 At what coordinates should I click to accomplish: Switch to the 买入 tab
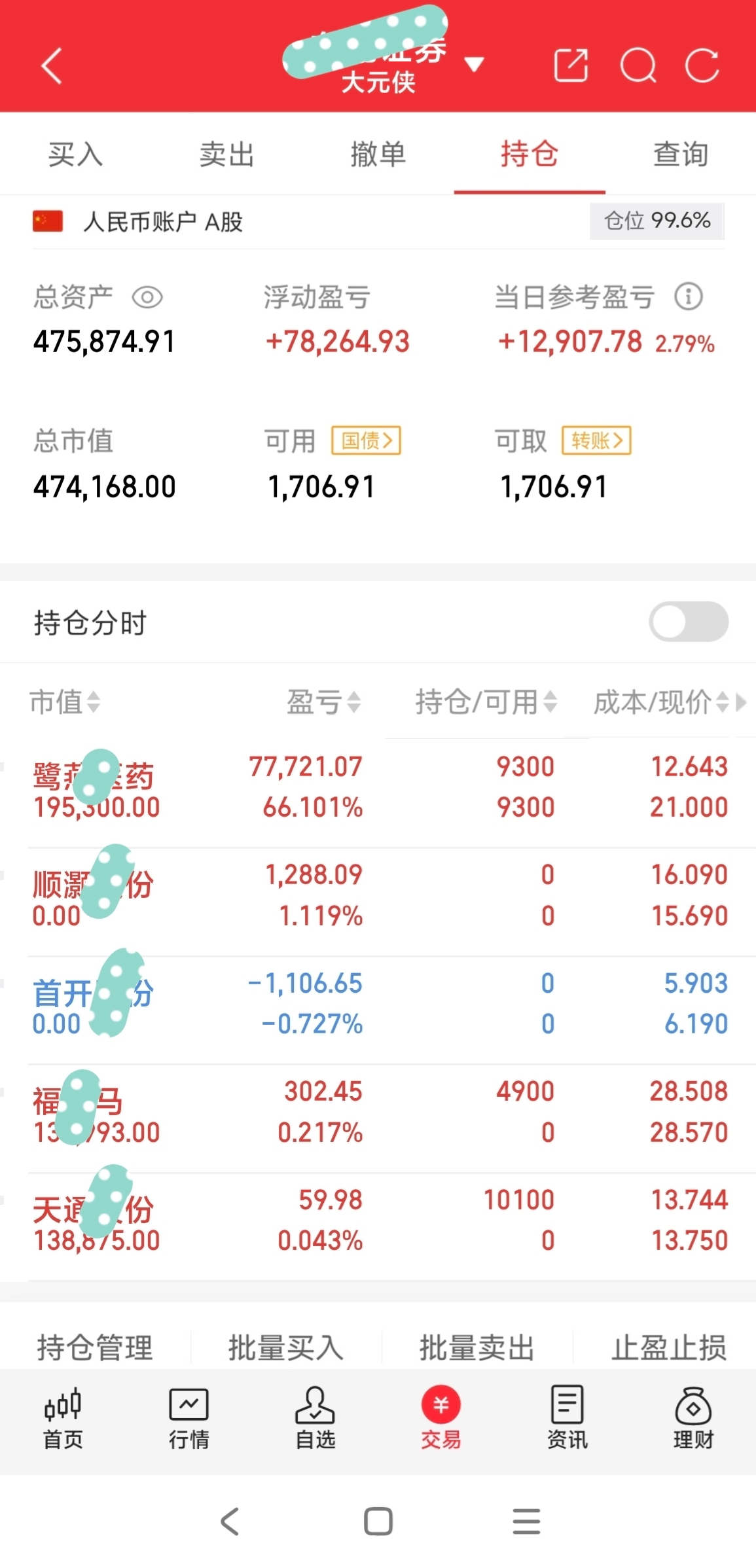coord(75,155)
